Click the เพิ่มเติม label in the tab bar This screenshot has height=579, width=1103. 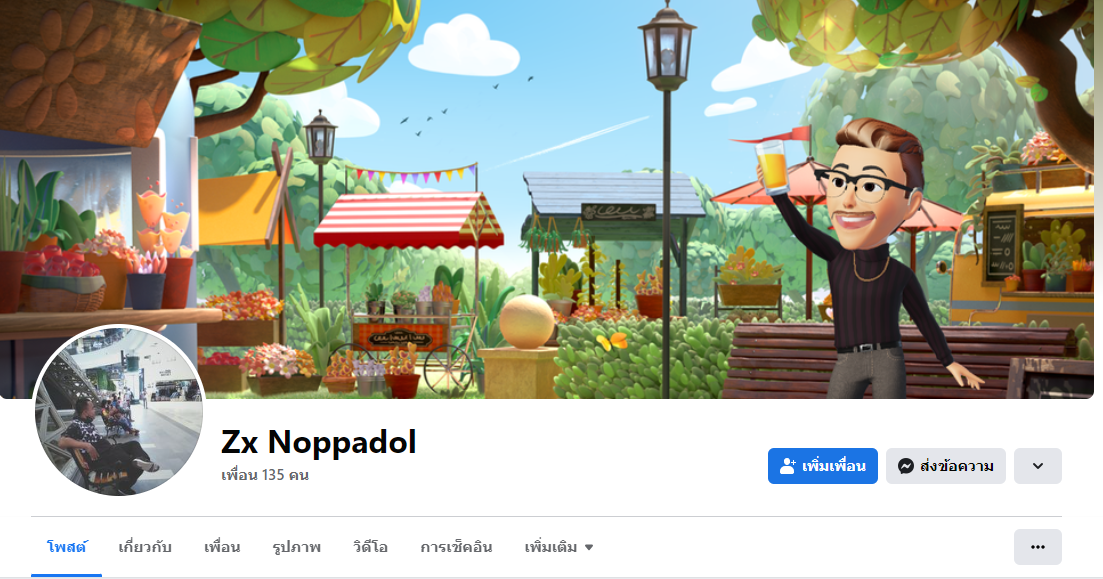(x=551, y=547)
